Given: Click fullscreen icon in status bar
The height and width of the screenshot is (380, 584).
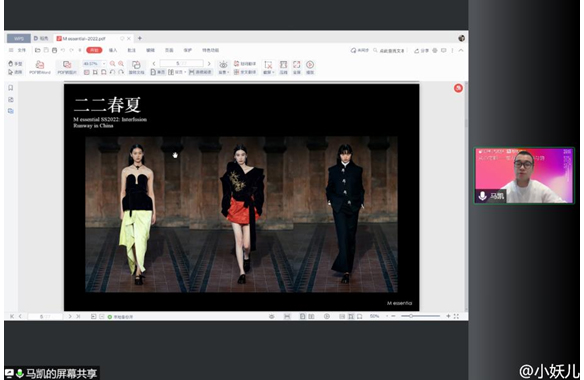Looking at the screenshot, I should point(456,316).
